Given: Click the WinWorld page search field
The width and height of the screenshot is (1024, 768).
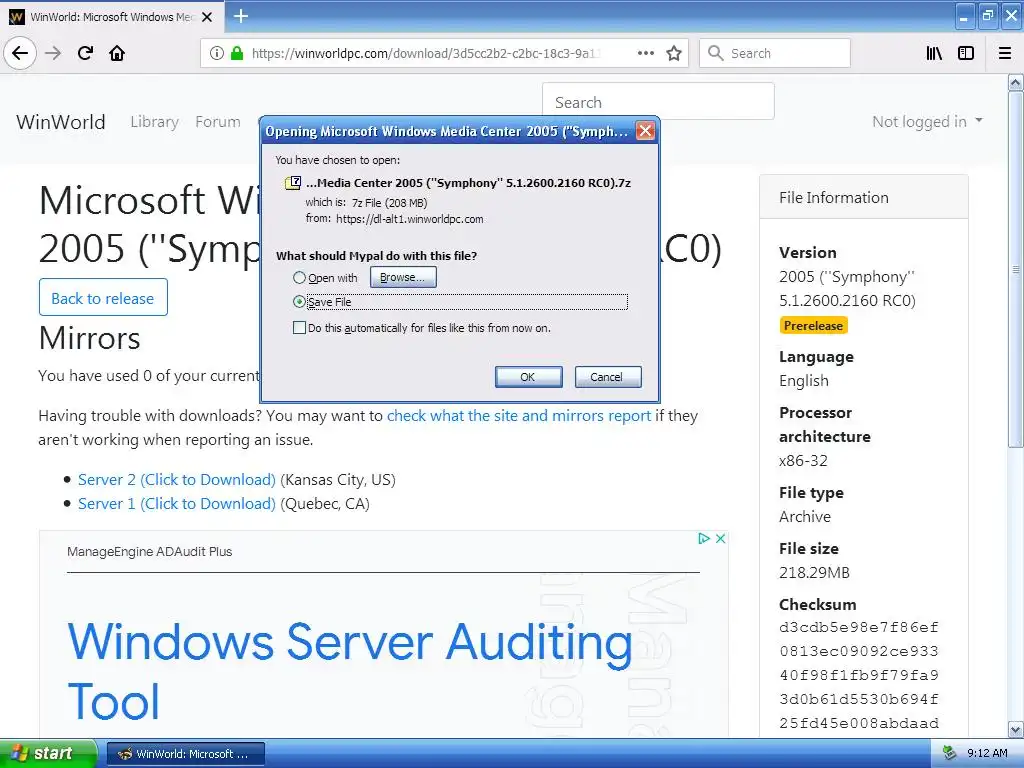Looking at the screenshot, I should pos(658,102).
